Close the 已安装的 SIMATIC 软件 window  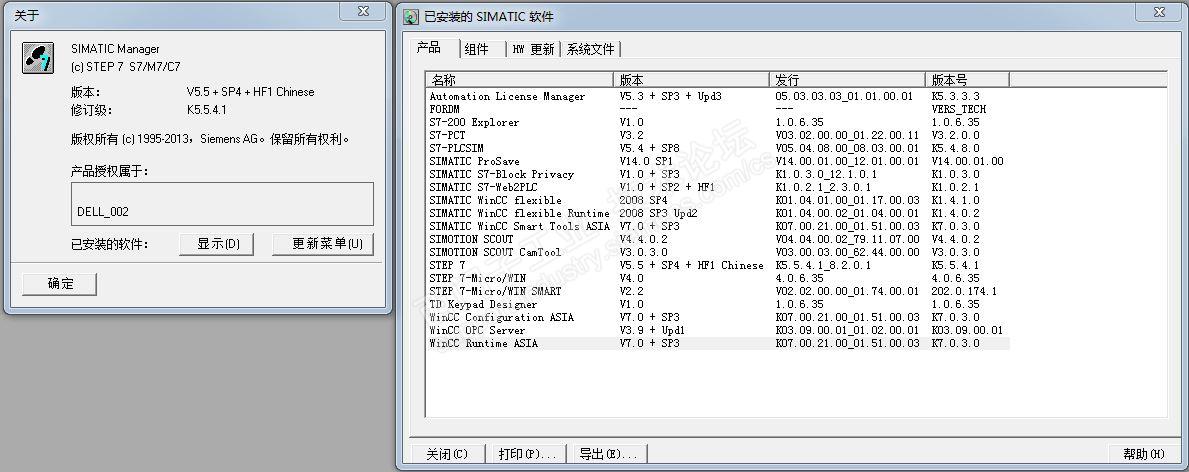(1158, 11)
